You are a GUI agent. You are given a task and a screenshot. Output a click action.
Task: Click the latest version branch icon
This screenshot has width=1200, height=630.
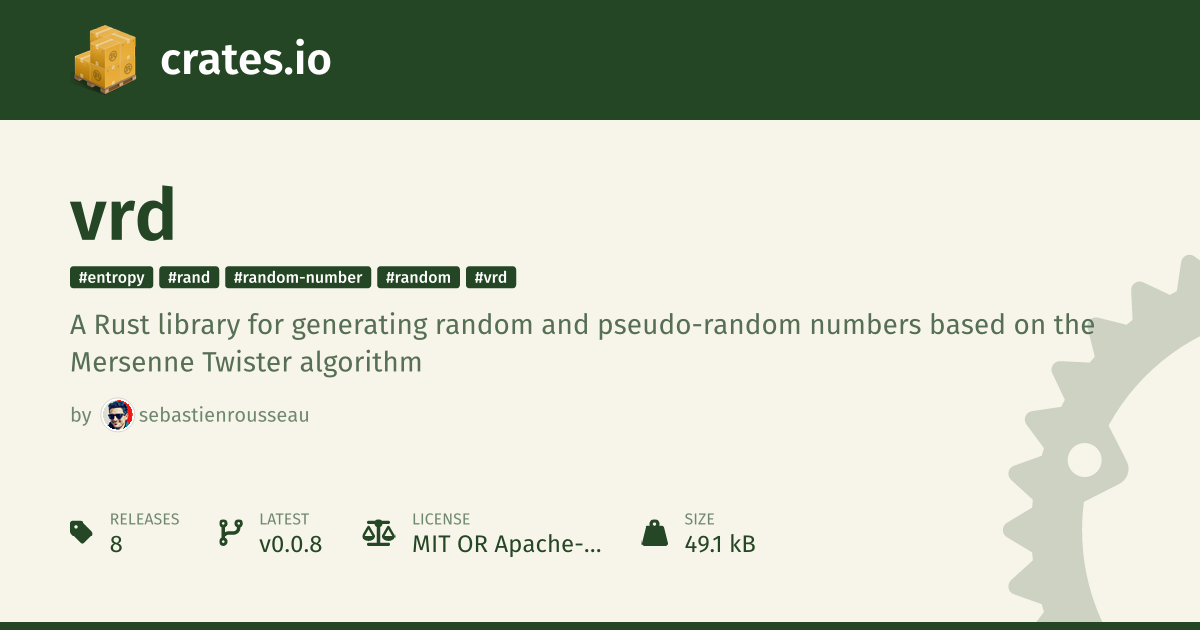[230, 532]
